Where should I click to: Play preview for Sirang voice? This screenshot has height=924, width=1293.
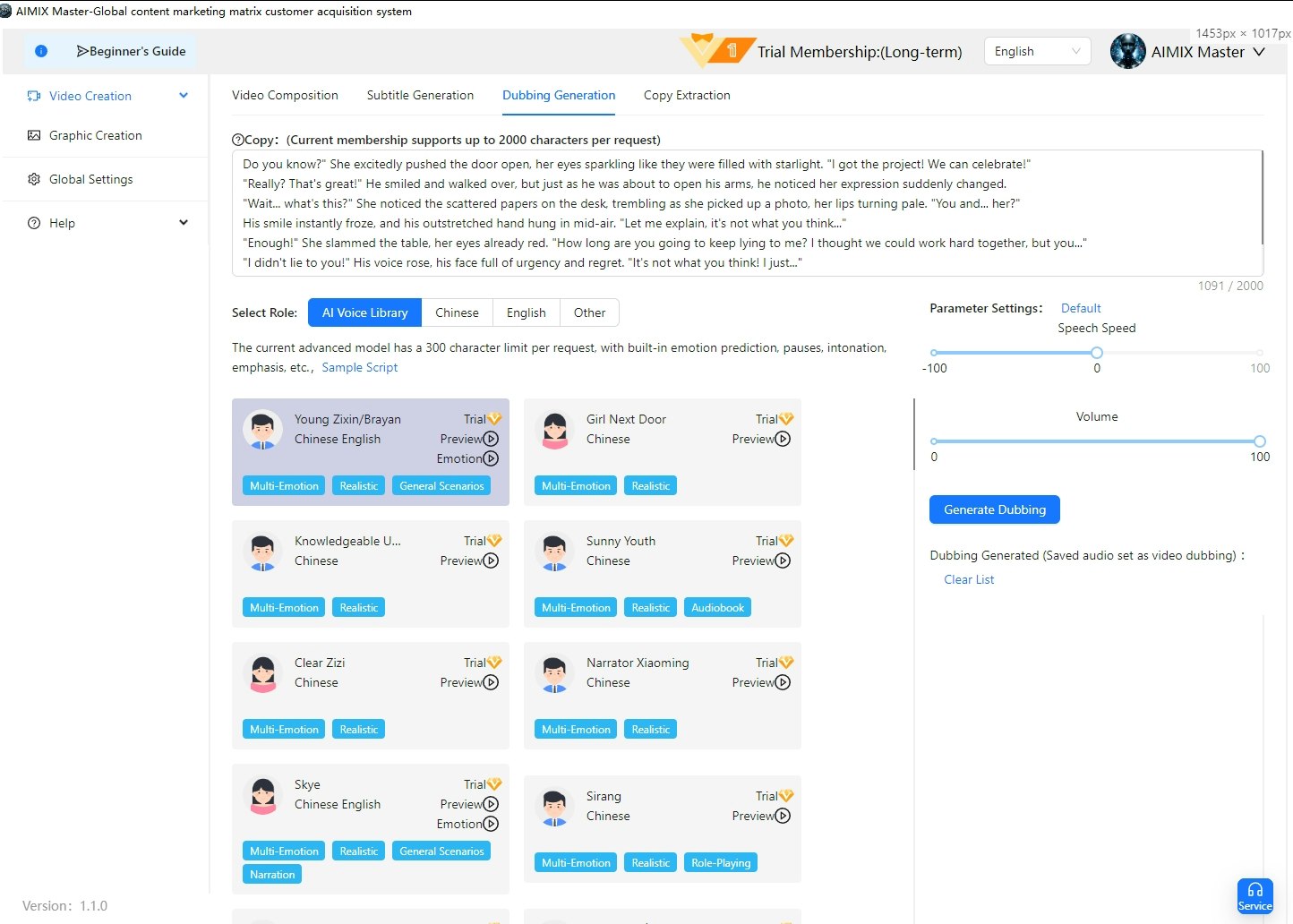pos(783,816)
